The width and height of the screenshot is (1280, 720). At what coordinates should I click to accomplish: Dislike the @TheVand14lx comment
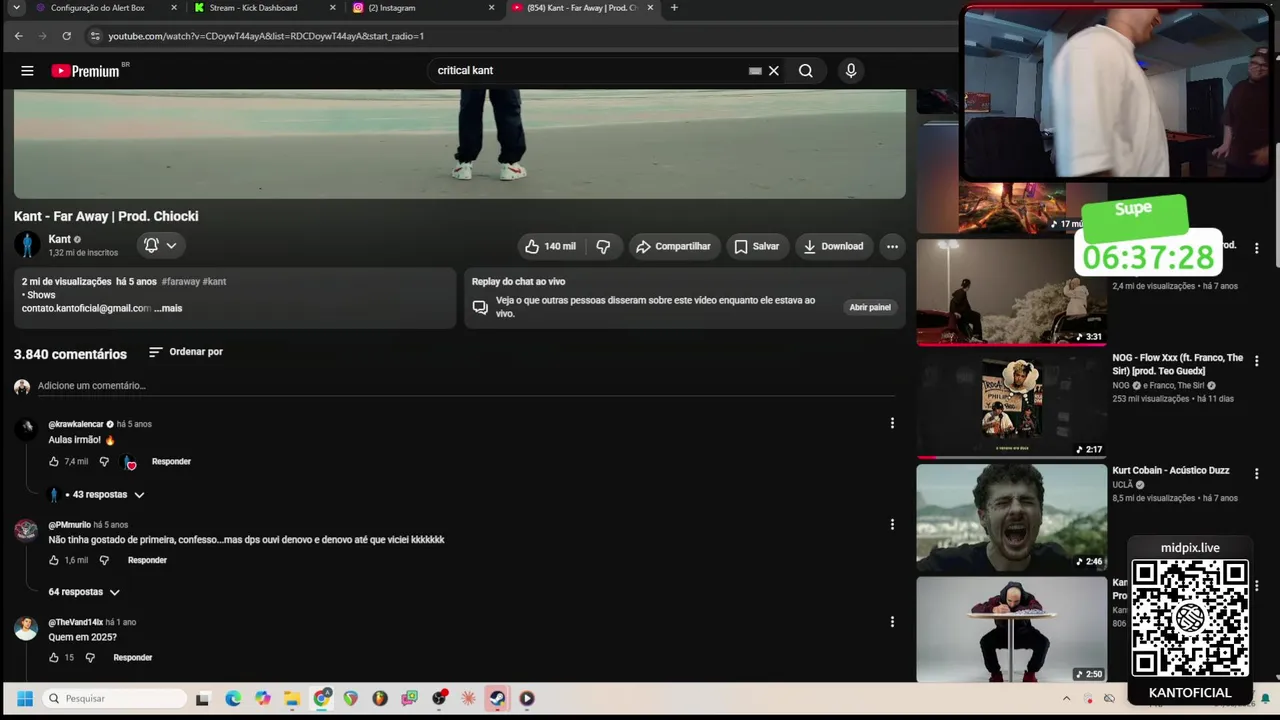tap(90, 657)
